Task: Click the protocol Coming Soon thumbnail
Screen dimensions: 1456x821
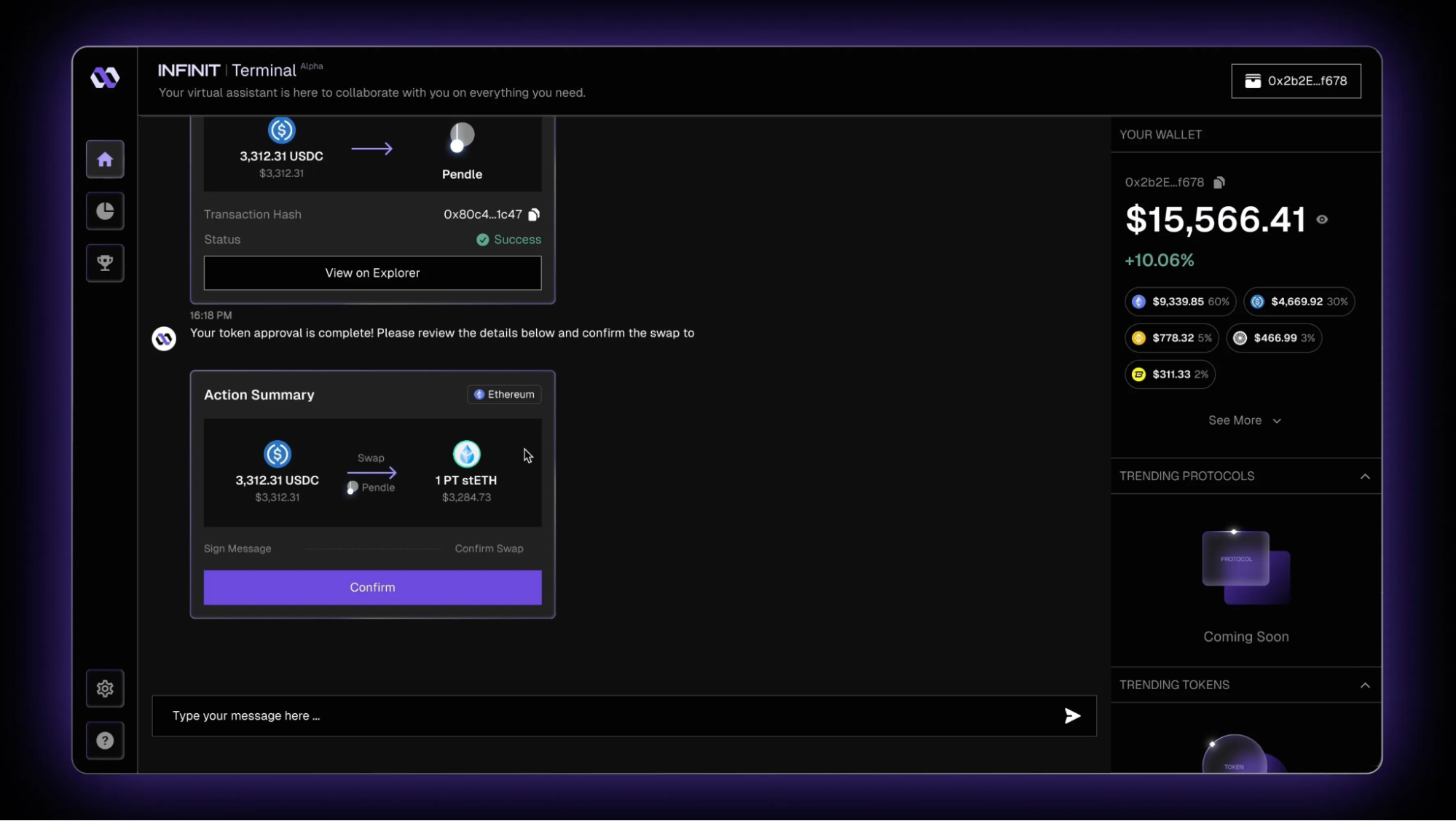Action: (1246, 567)
